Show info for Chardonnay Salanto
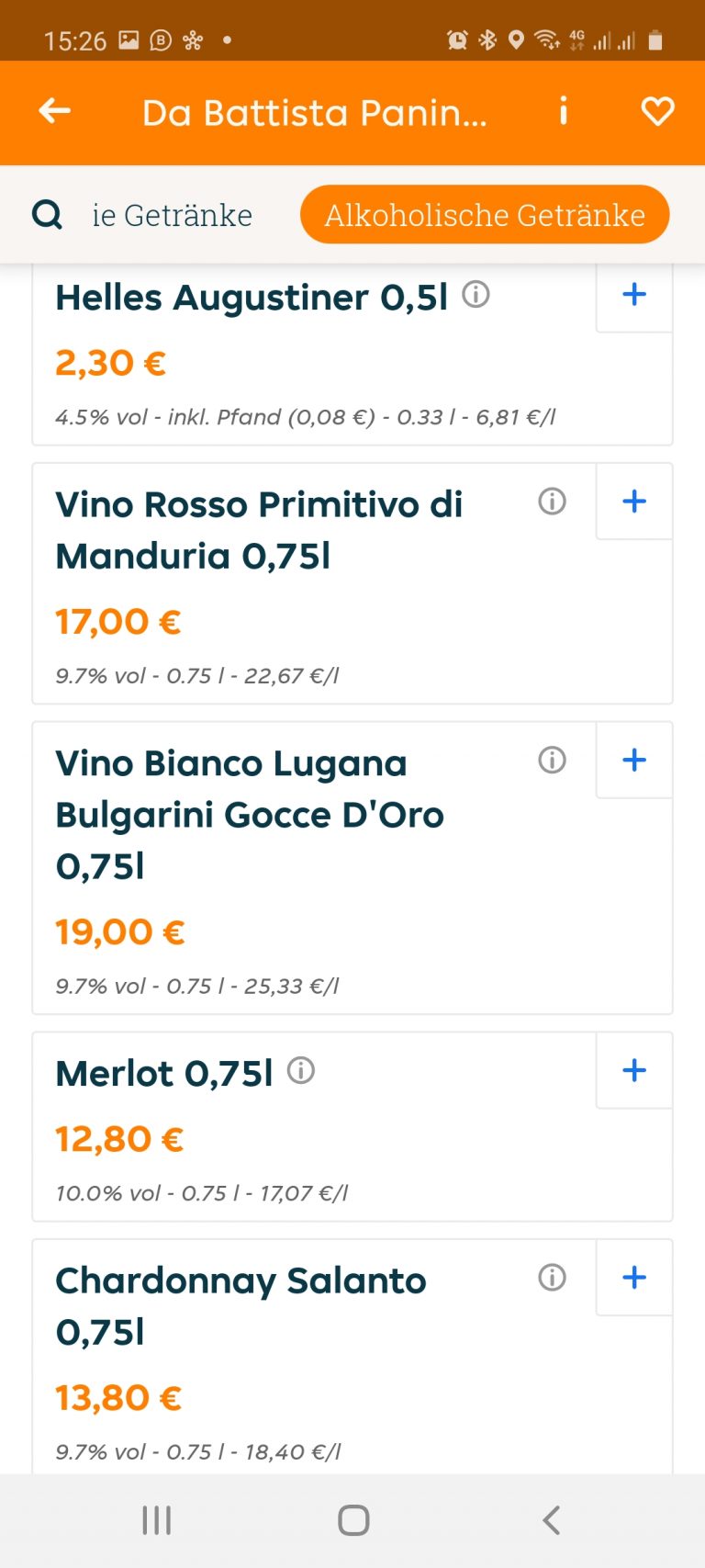 (x=552, y=1278)
